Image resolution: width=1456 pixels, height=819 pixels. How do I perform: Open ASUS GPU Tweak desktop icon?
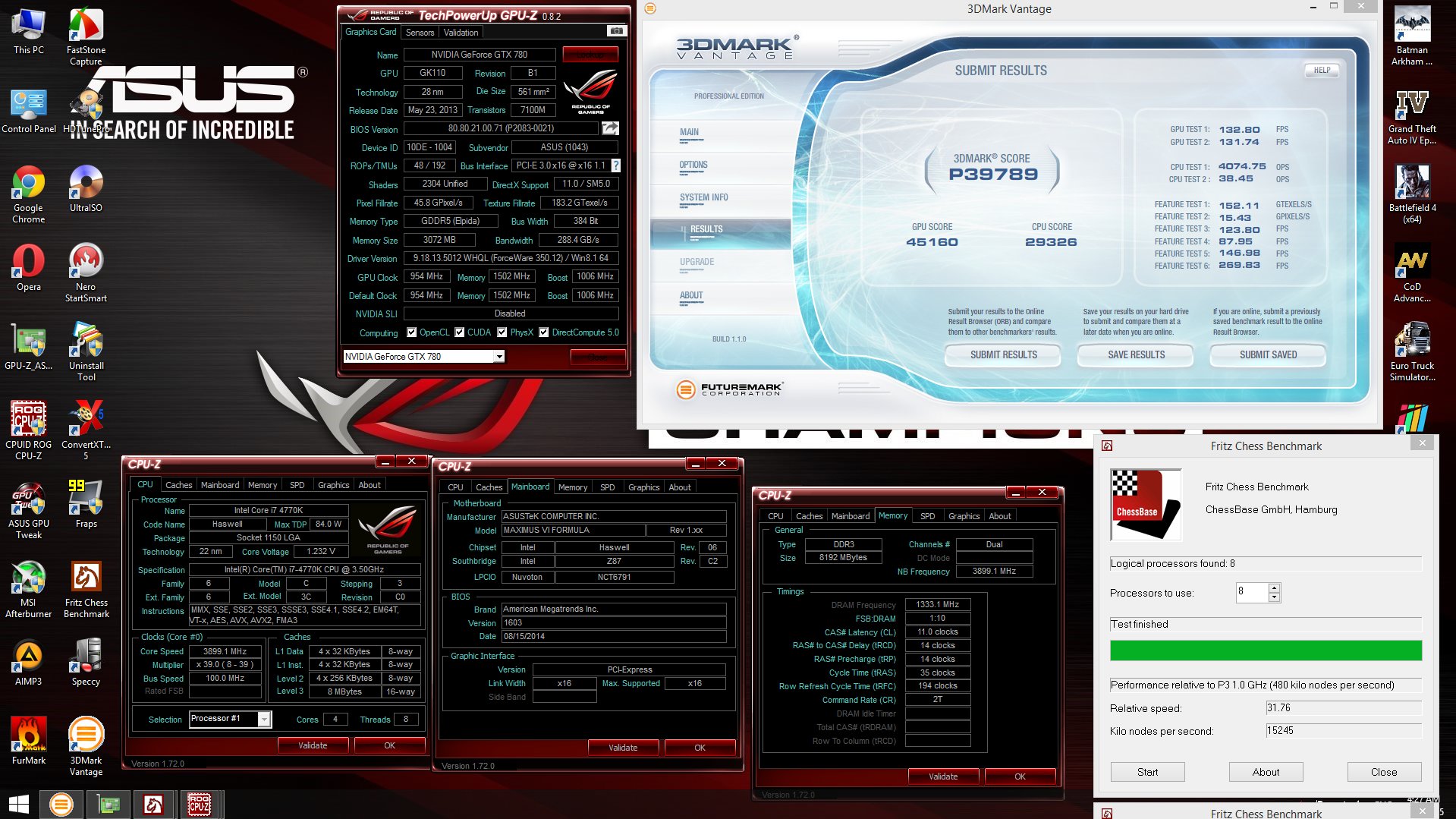tap(29, 509)
